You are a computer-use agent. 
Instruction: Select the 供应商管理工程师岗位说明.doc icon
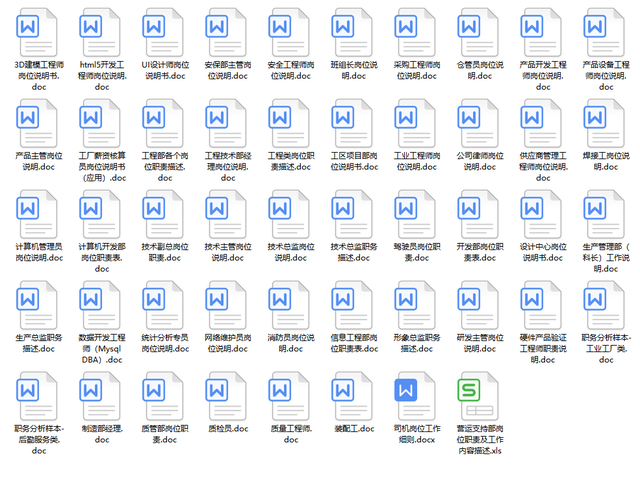point(540,123)
